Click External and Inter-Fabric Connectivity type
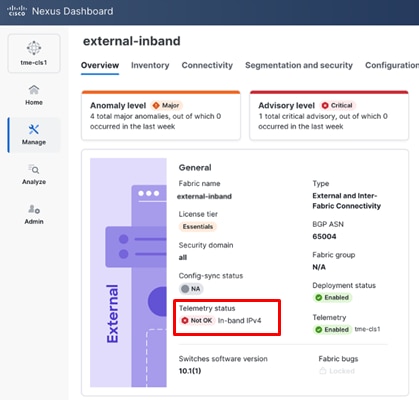This screenshot has width=419, height=400. click(x=346, y=201)
